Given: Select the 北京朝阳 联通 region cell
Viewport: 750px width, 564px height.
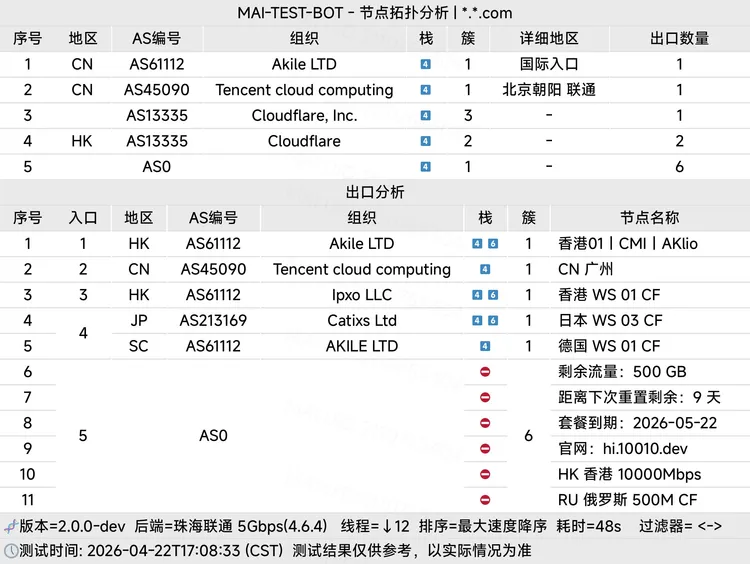Looking at the screenshot, I should [x=549, y=90].
